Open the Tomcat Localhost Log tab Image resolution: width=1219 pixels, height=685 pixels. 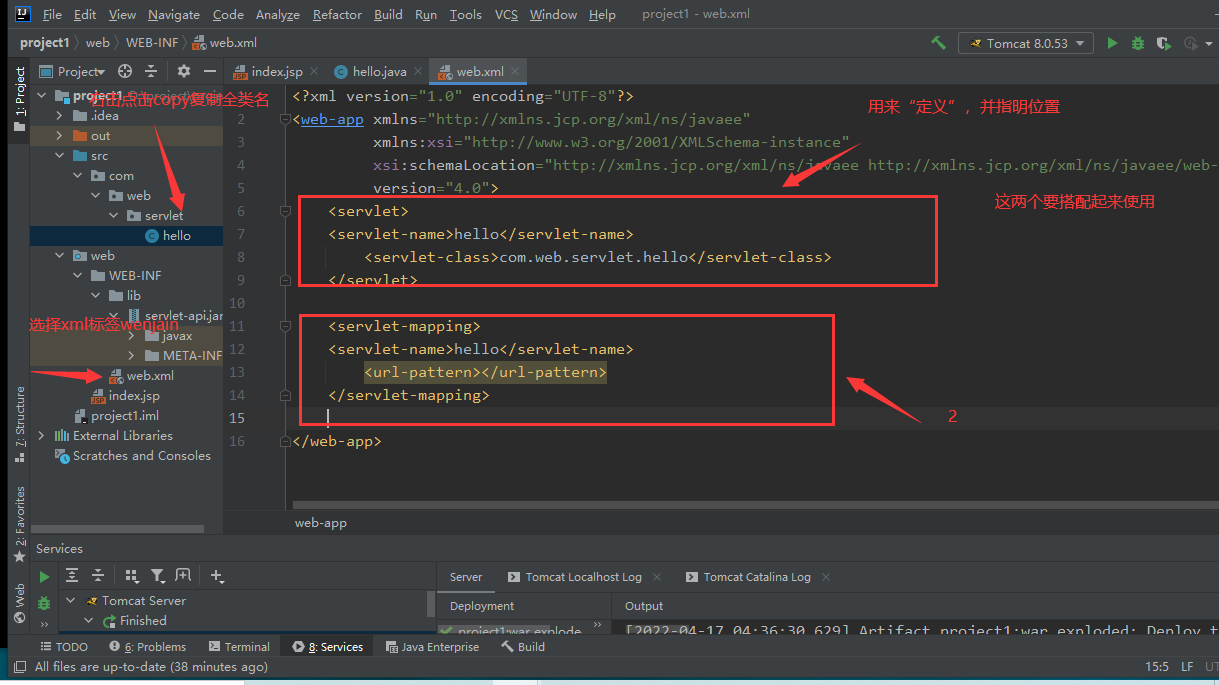point(584,576)
